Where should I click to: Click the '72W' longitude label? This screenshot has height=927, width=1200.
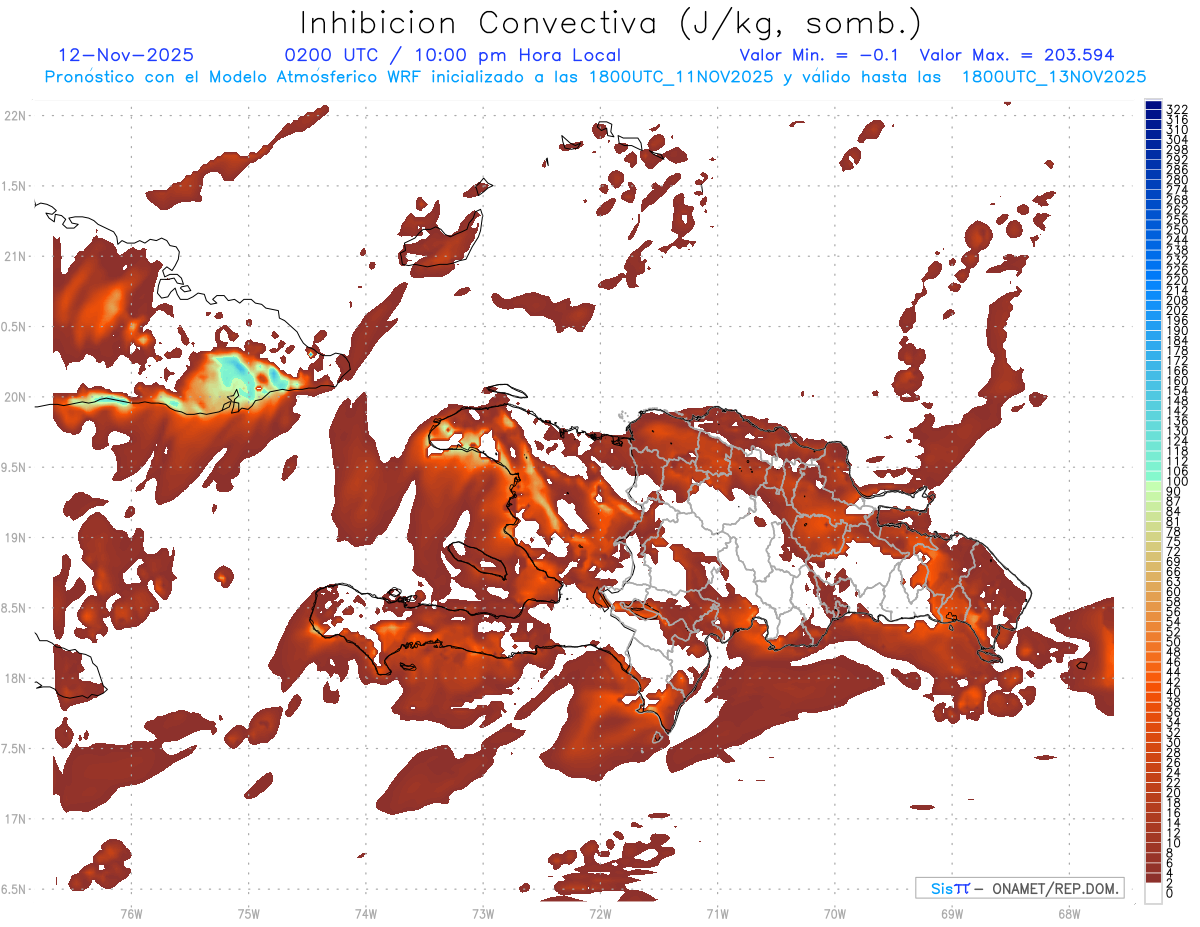600,914
